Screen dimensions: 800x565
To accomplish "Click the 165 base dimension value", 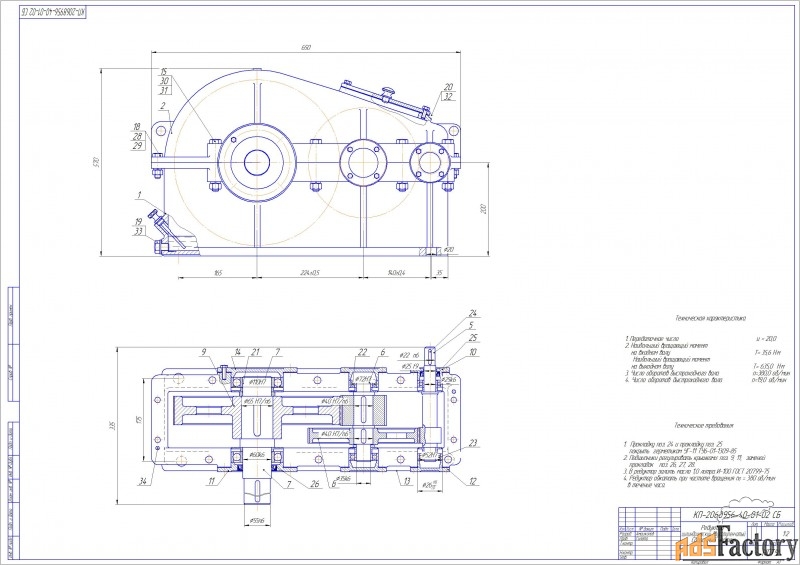I will coord(217,273).
